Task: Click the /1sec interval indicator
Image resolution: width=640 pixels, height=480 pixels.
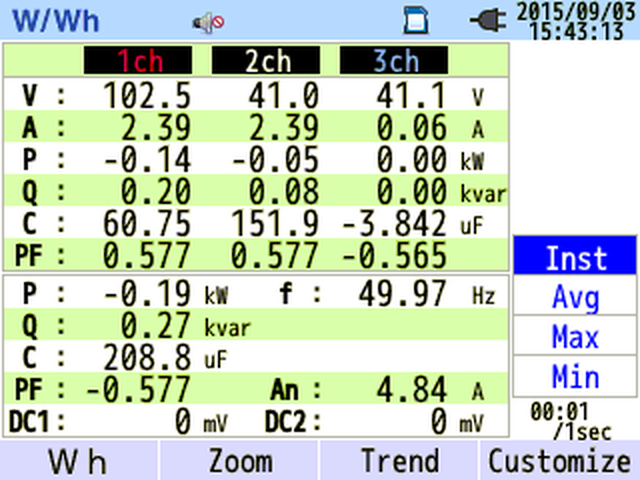Action: point(583,432)
